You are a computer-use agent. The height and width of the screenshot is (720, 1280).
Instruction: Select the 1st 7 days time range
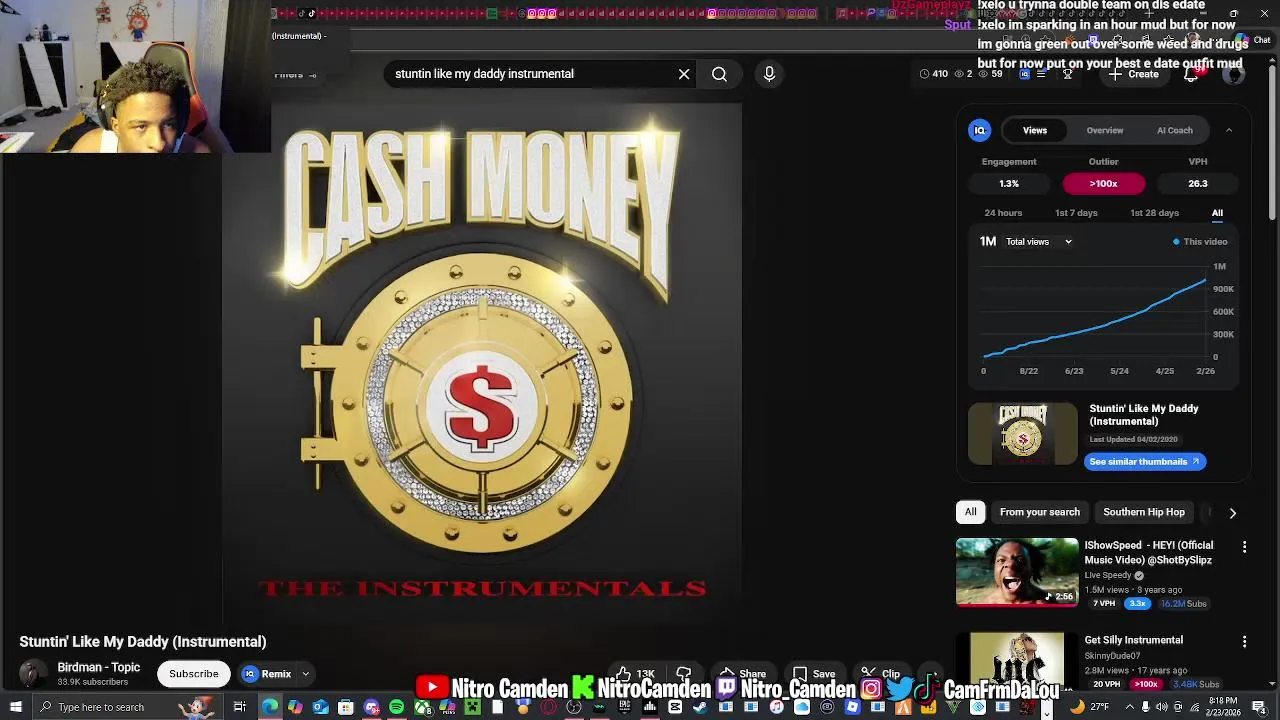point(1076,213)
